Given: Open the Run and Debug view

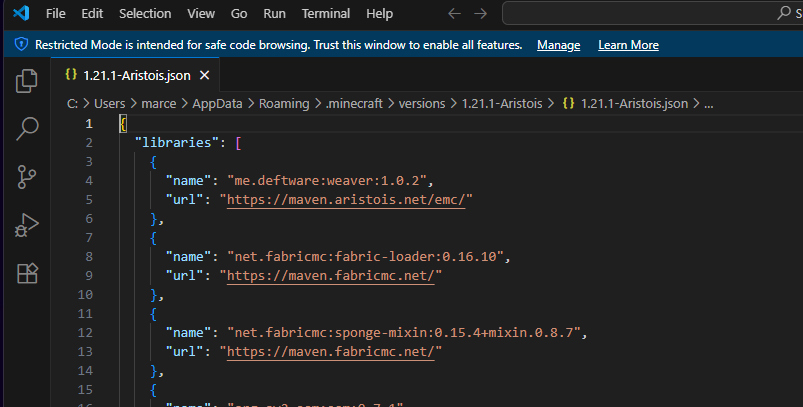Looking at the screenshot, I should [27, 225].
